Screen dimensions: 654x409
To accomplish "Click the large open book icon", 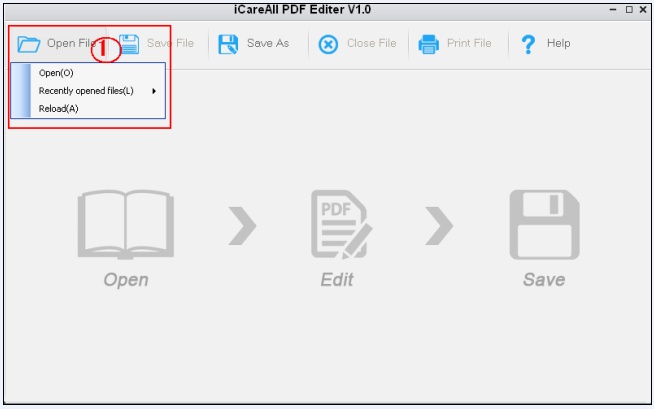I will click(x=126, y=224).
